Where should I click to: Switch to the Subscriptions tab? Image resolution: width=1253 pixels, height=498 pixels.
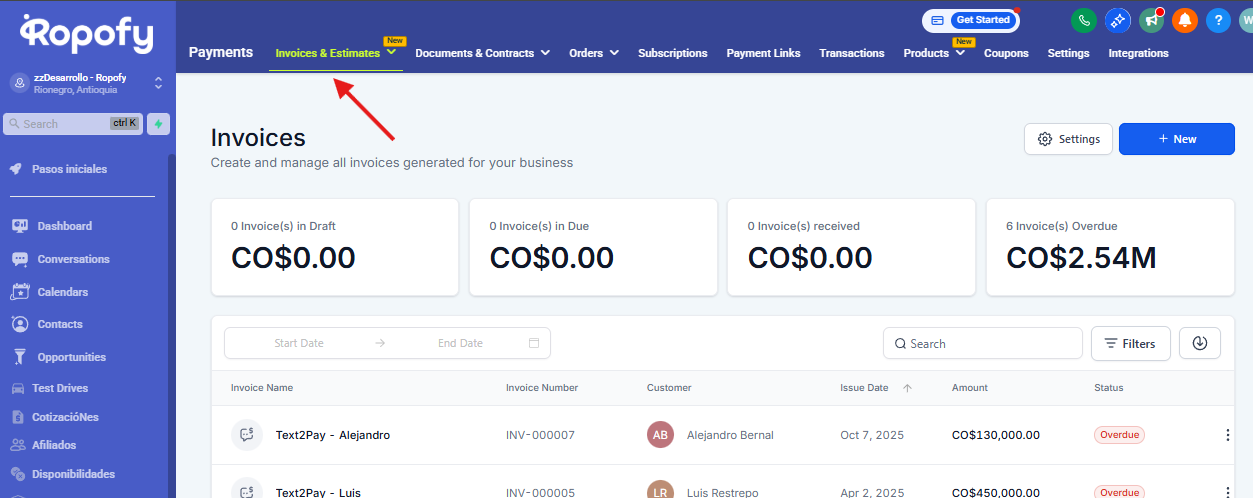[x=672, y=53]
